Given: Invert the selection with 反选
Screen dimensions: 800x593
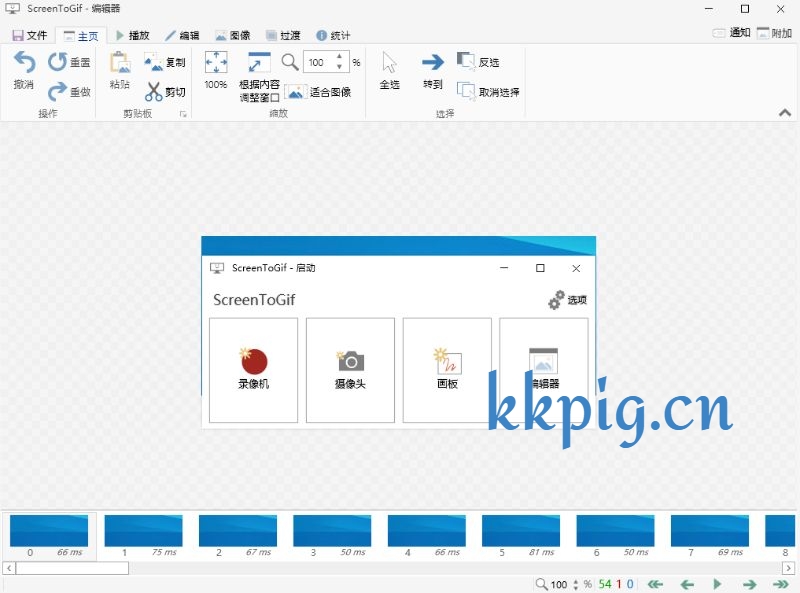Looking at the screenshot, I should (478, 62).
